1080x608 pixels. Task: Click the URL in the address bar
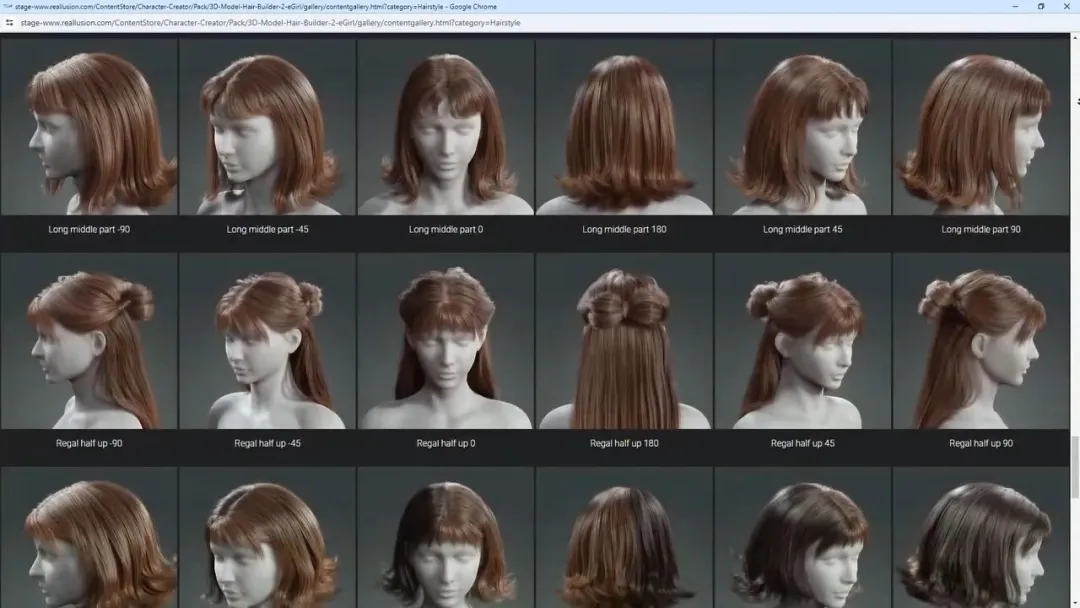tap(270, 23)
